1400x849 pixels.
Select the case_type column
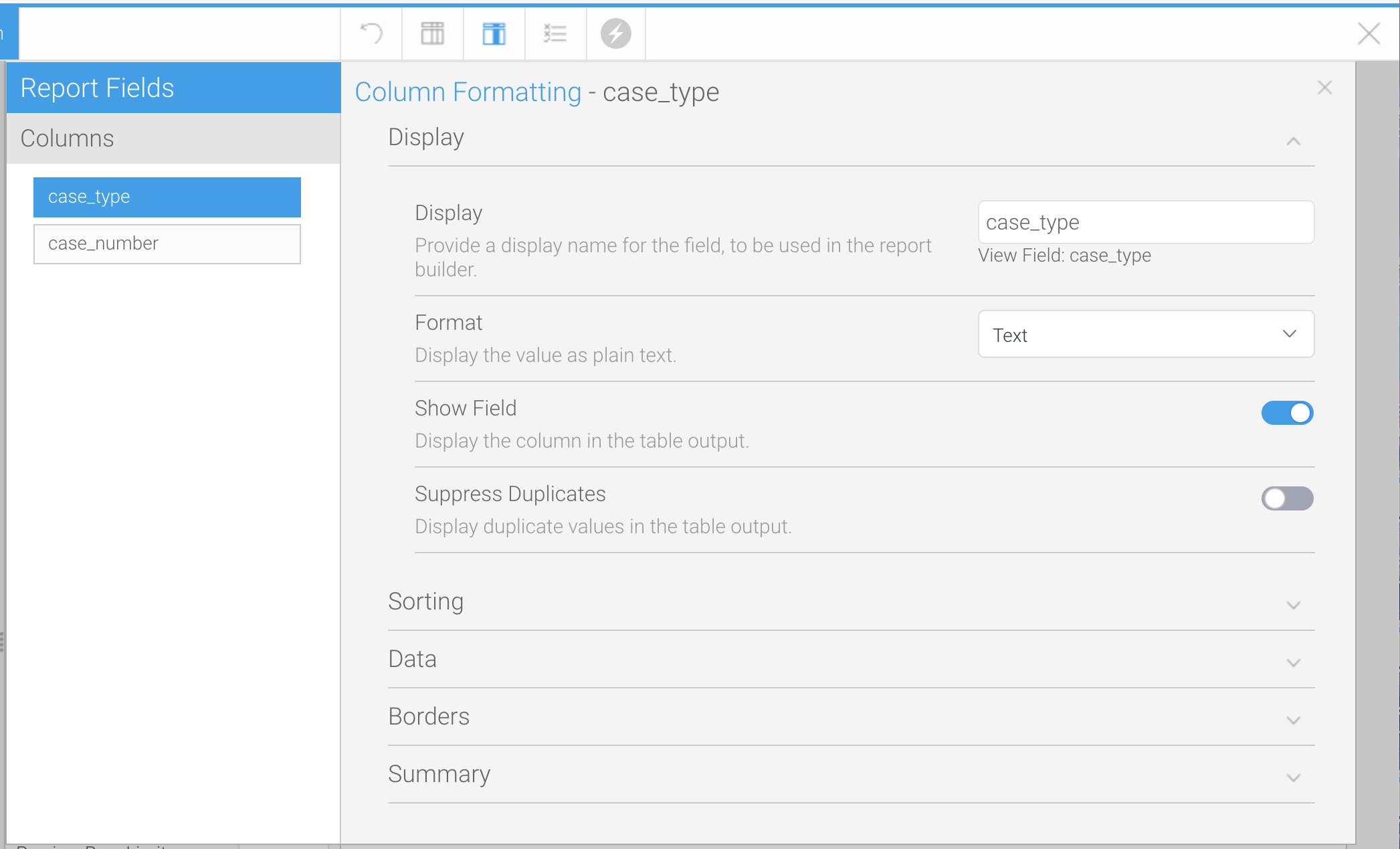[x=167, y=197]
